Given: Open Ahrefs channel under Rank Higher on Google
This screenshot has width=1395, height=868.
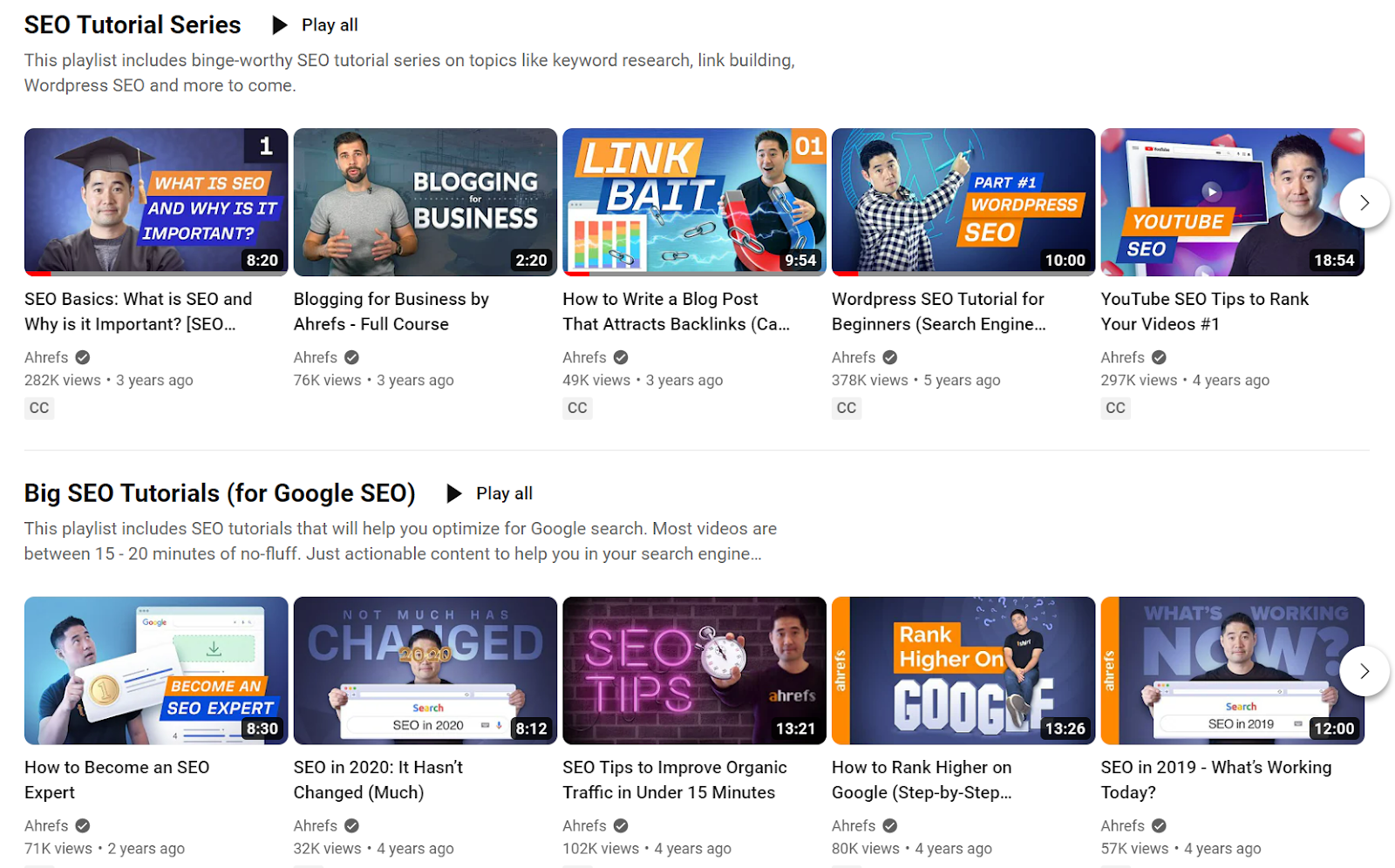Looking at the screenshot, I should pos(854,825).
